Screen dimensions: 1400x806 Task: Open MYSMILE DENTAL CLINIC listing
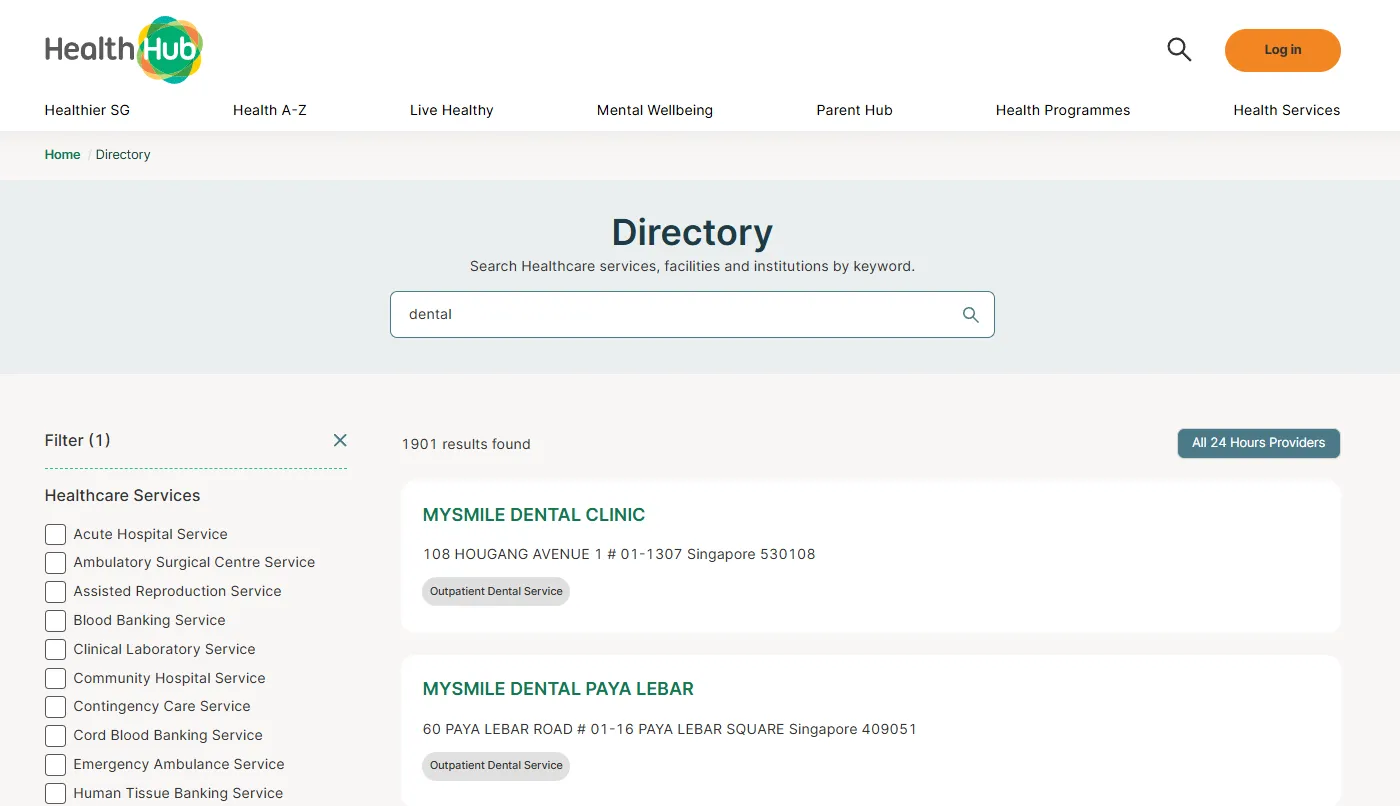534,515
